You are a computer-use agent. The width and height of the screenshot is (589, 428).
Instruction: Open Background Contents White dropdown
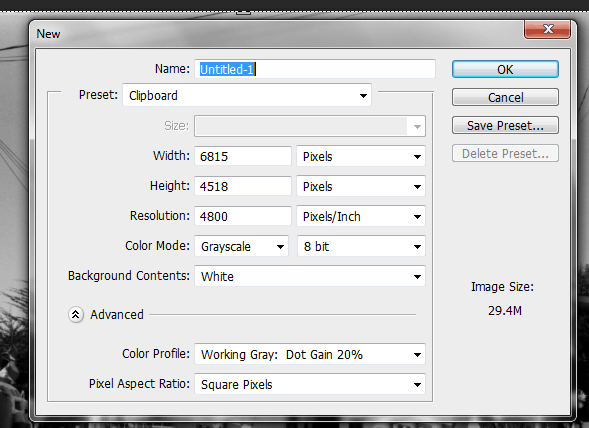(310, 277)
